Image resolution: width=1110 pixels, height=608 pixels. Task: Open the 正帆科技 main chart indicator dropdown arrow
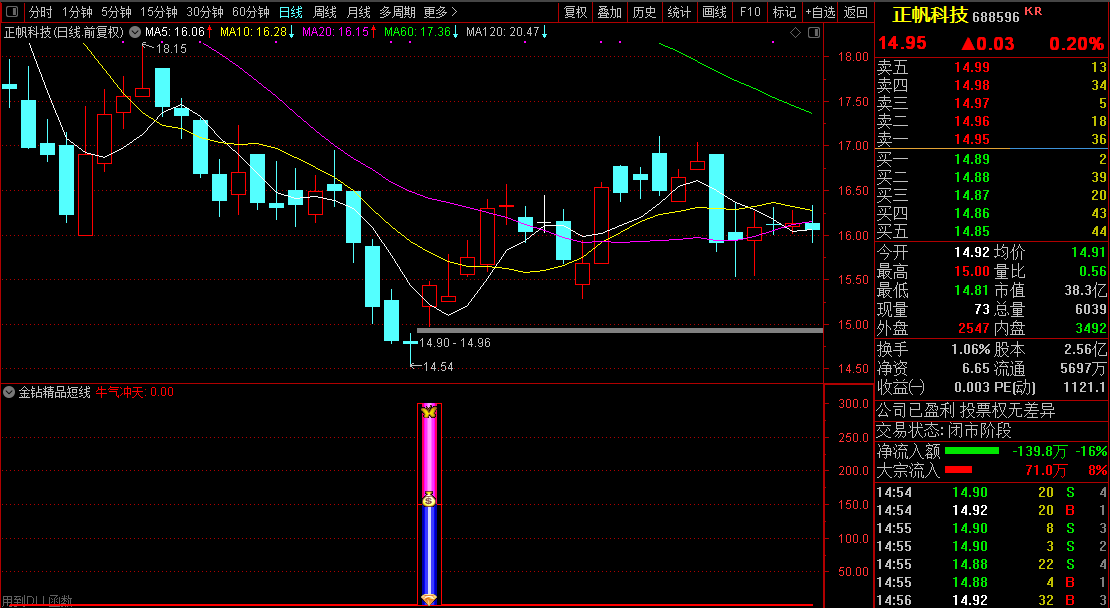click(134, 32)
